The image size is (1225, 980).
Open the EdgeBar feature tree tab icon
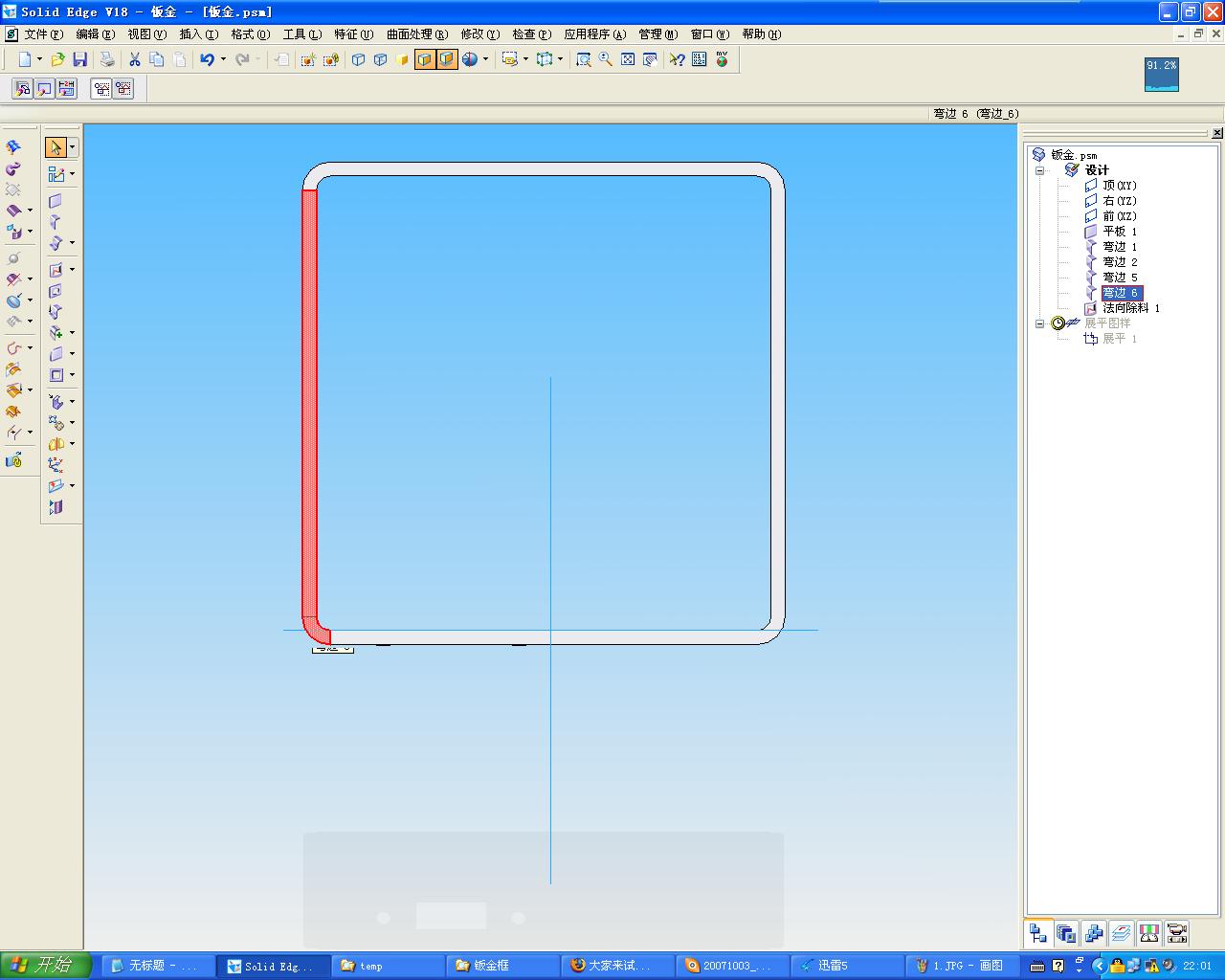point(1038,932)
